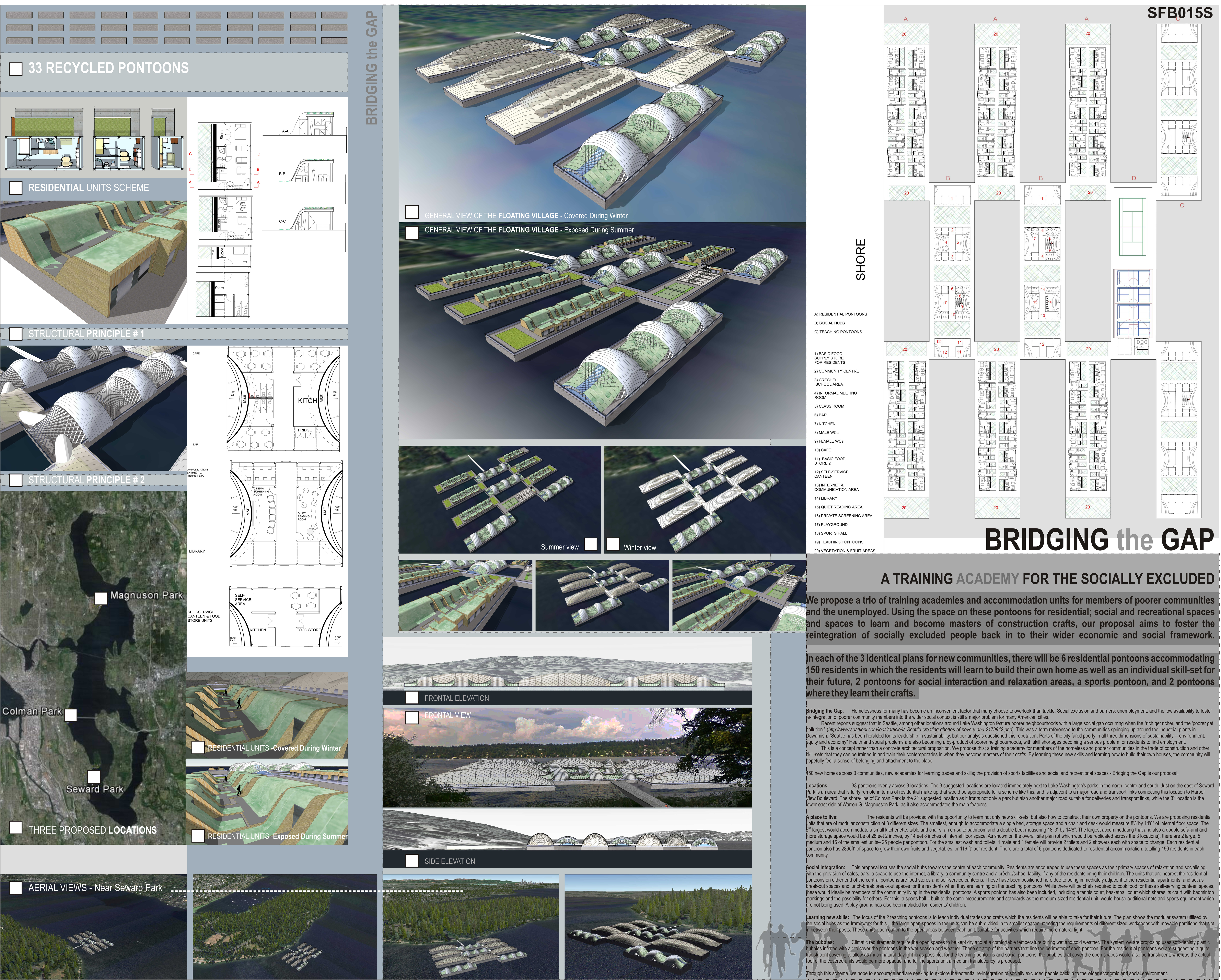1221x980 pixels.
Task: Click the Locations: paragraph heading
Action: point(817,786)
